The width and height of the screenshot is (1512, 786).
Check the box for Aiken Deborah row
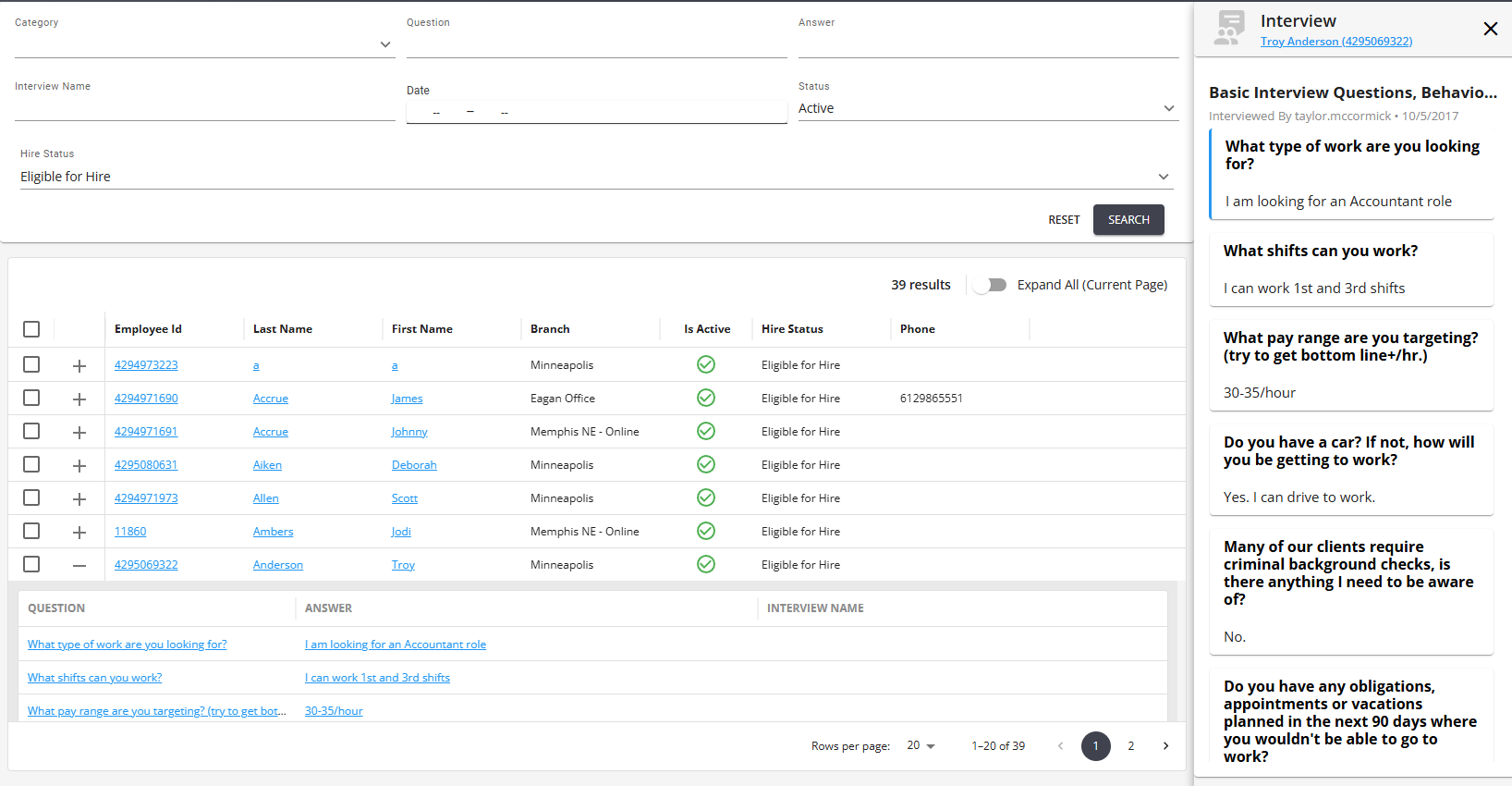pyautogui.click(x=31, y=464)
